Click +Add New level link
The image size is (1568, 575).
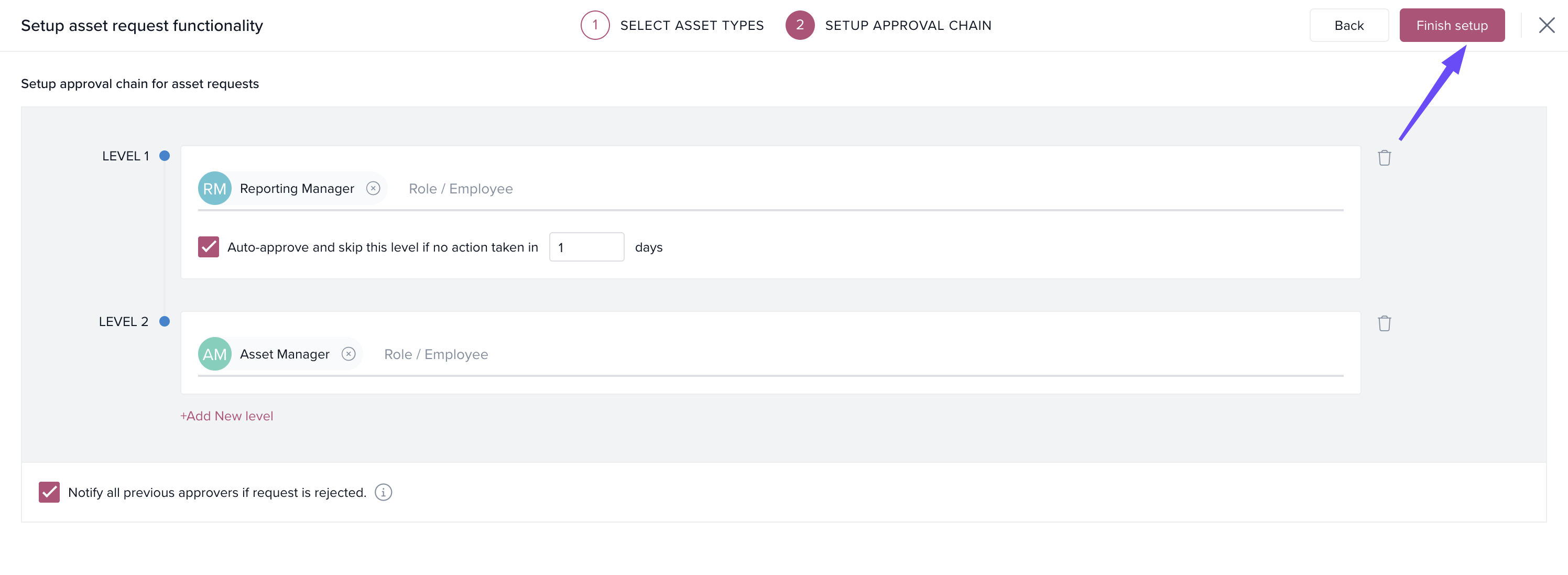click(x=226, y=416)
